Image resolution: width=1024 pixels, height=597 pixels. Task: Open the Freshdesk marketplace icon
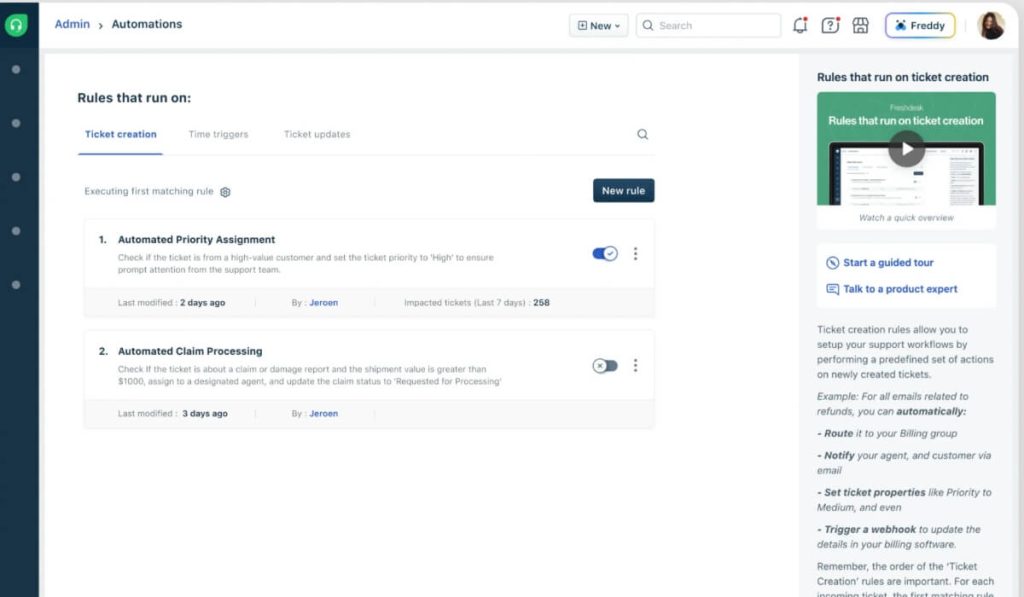pos(861,25)
